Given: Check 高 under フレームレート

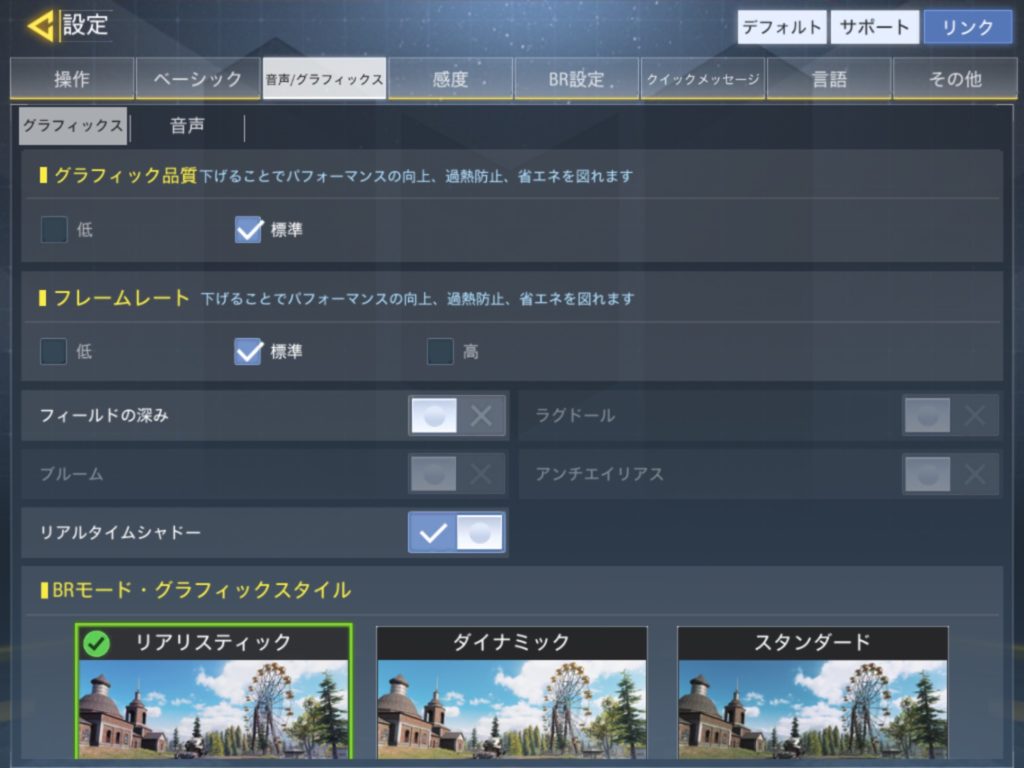Looking at the screenshot, I should click(440, 351).
